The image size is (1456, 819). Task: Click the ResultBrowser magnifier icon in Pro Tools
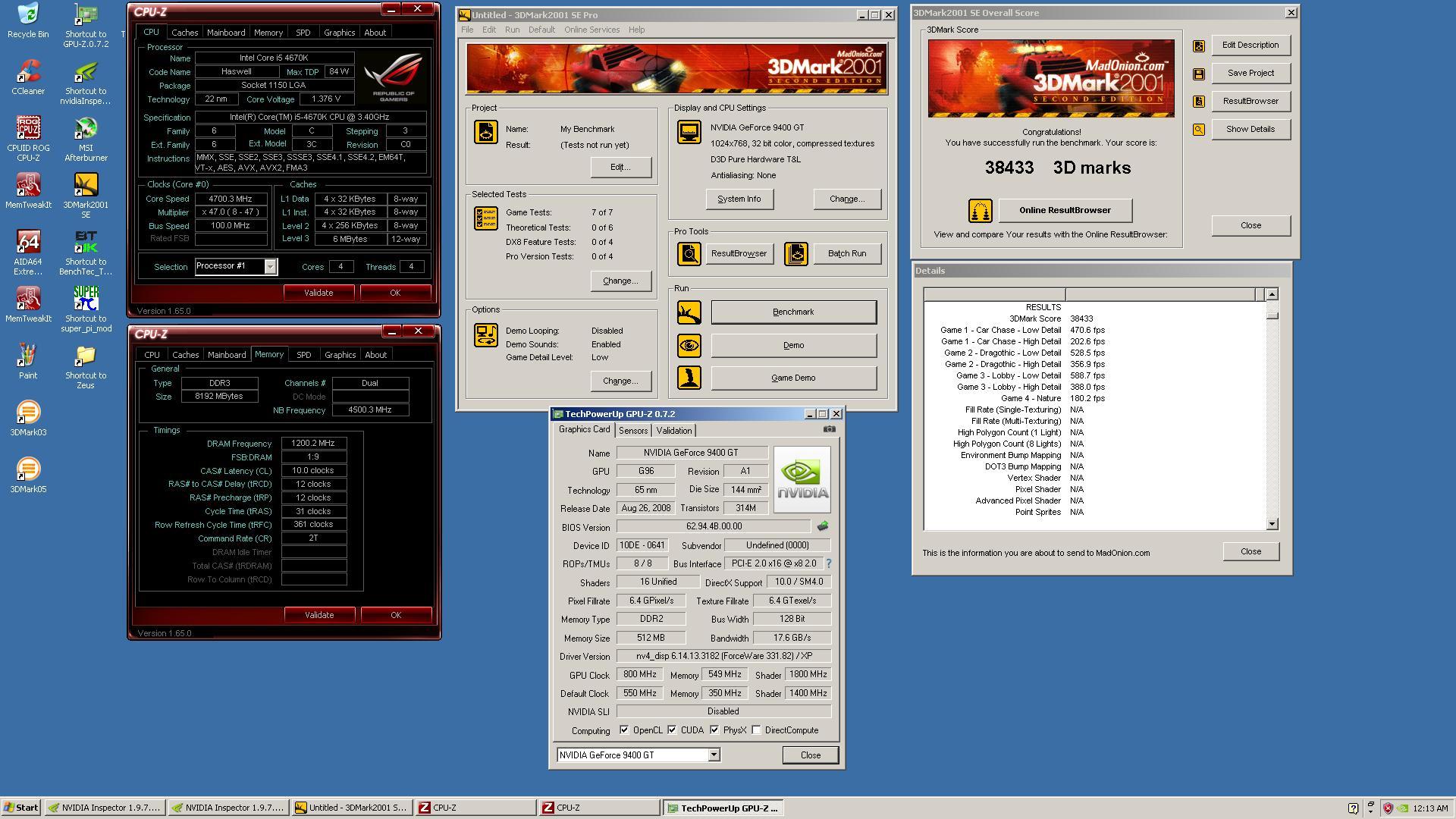pos(689,253)
